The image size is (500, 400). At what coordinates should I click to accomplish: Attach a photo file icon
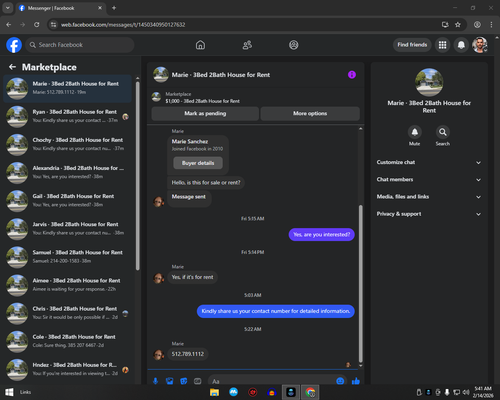coord(170,381)
